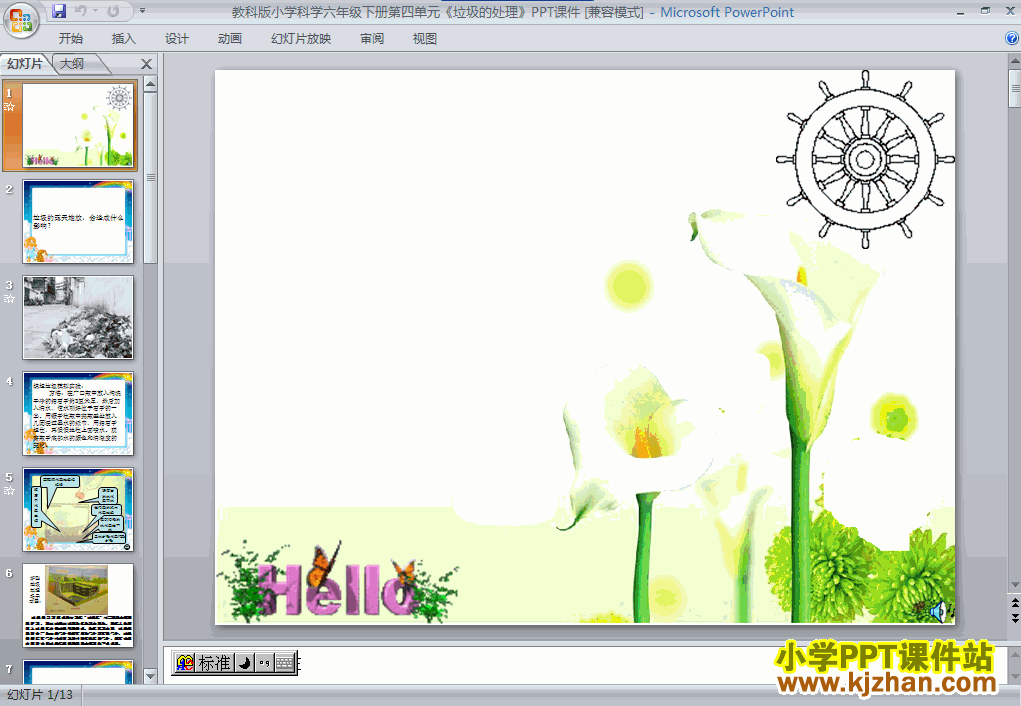
Task: Click main slide scrollbar down arrow
Action: pyautogui.click(x=1014, y=585)
